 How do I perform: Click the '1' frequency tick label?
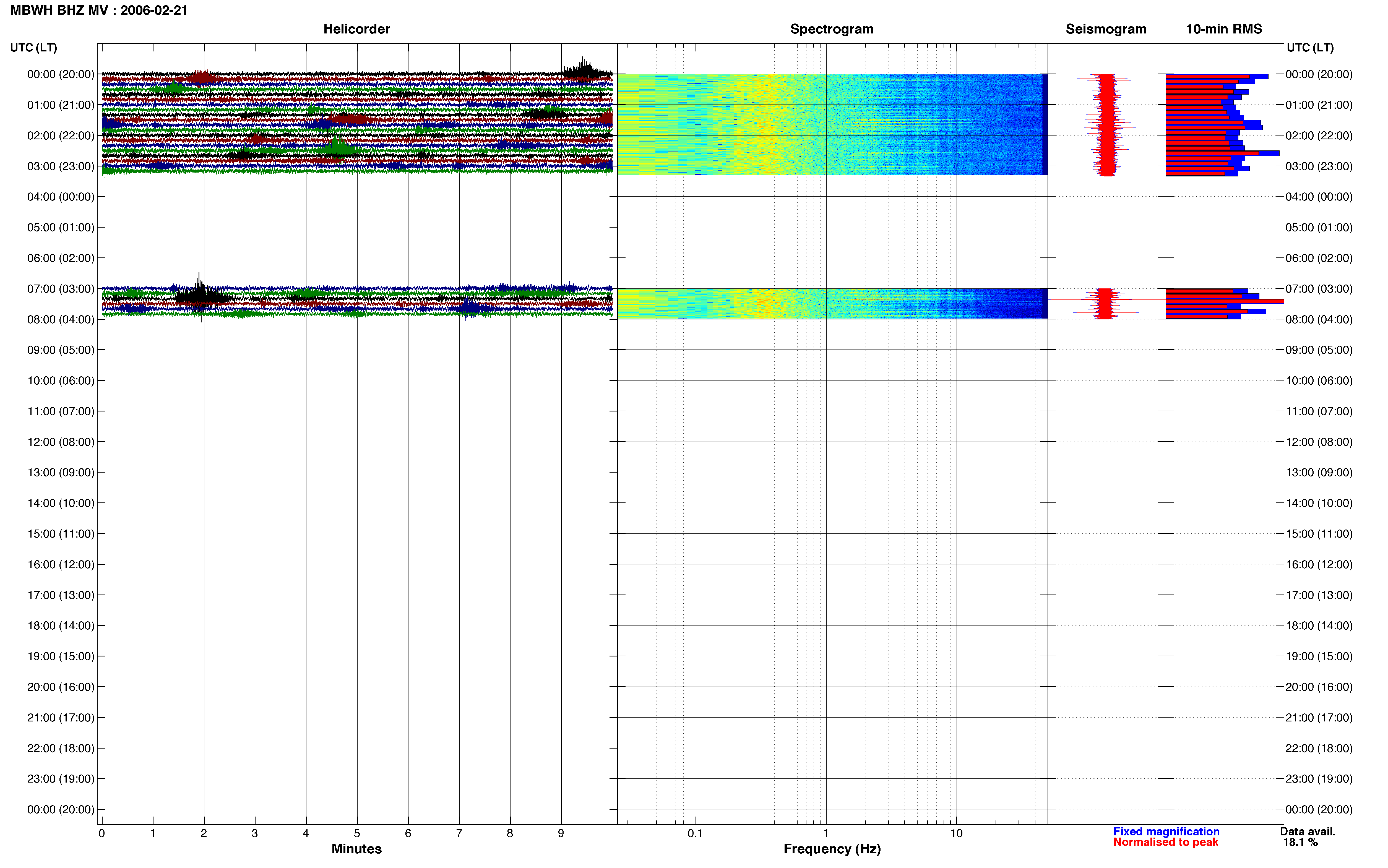click(x=826, y=833)
